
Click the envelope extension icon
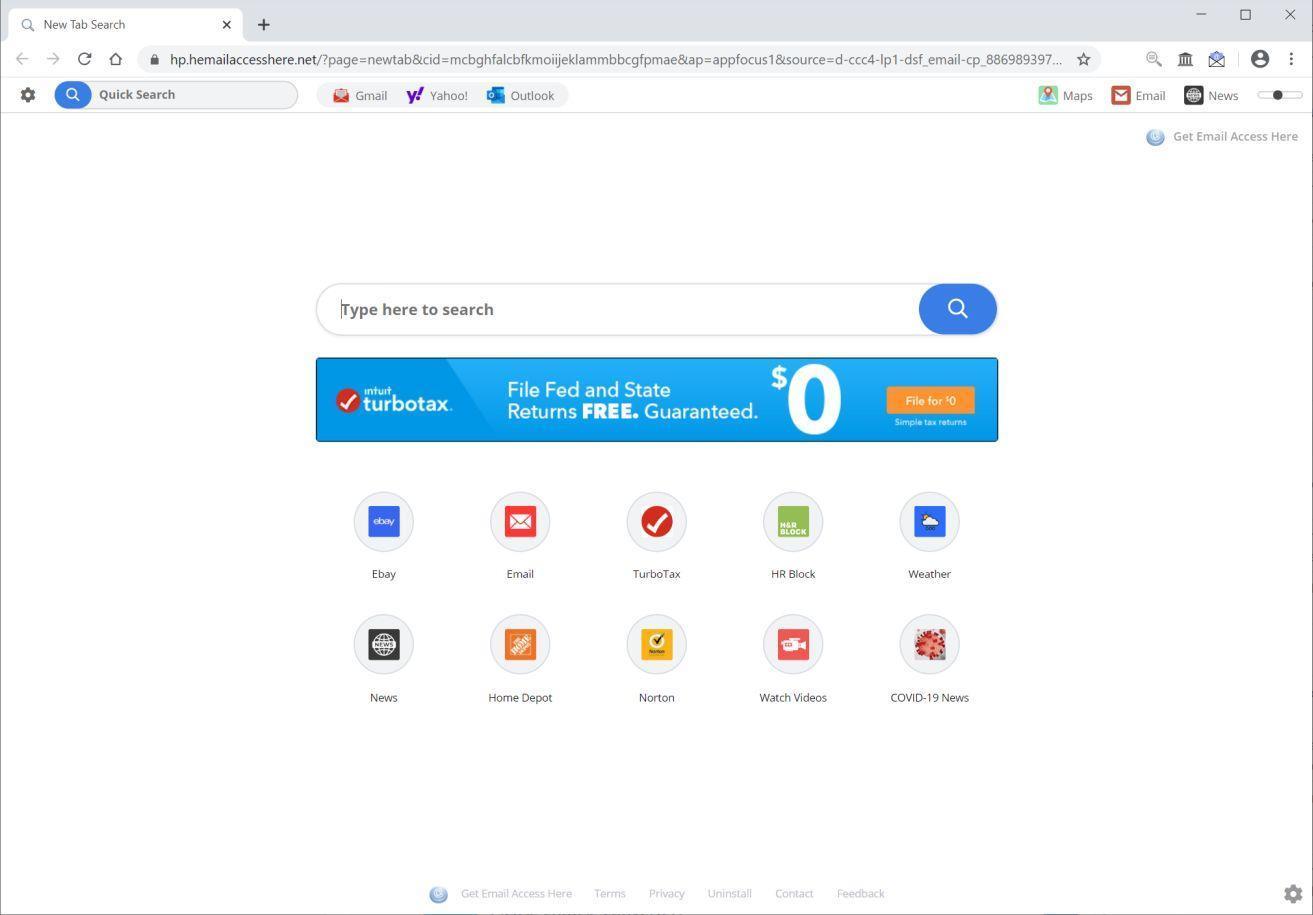tap(1216, 59)
